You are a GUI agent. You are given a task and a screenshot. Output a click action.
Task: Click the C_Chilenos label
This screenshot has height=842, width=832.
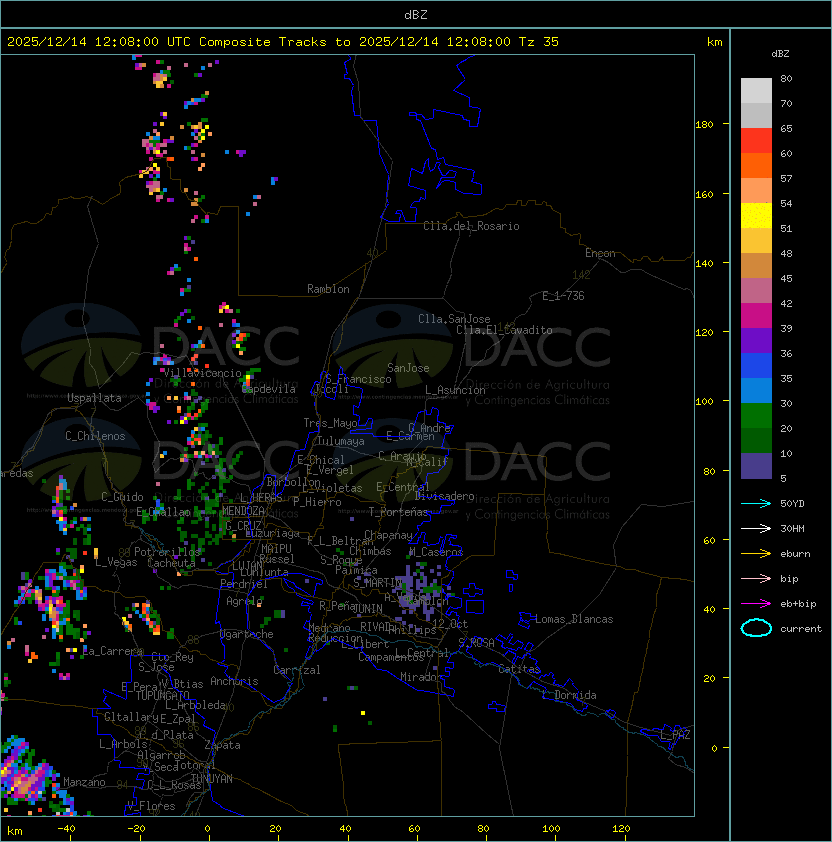95,436
